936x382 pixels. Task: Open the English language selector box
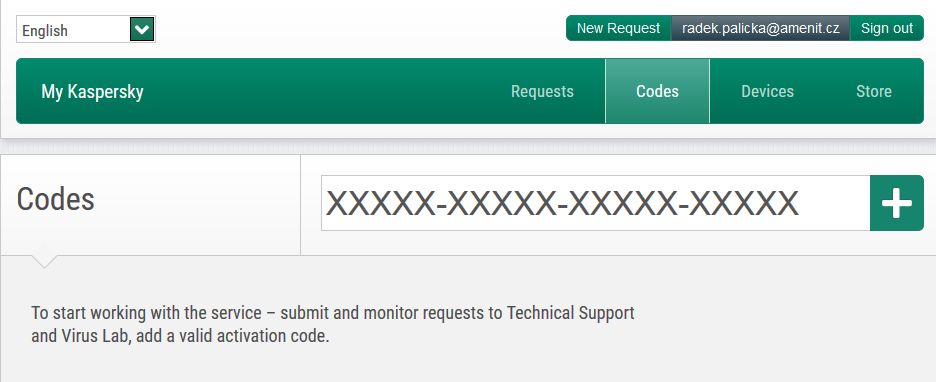tap(86, 29)
